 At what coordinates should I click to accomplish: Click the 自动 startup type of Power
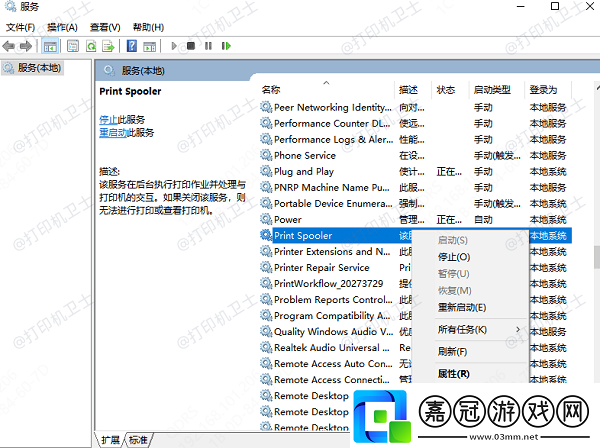[483, 219]
